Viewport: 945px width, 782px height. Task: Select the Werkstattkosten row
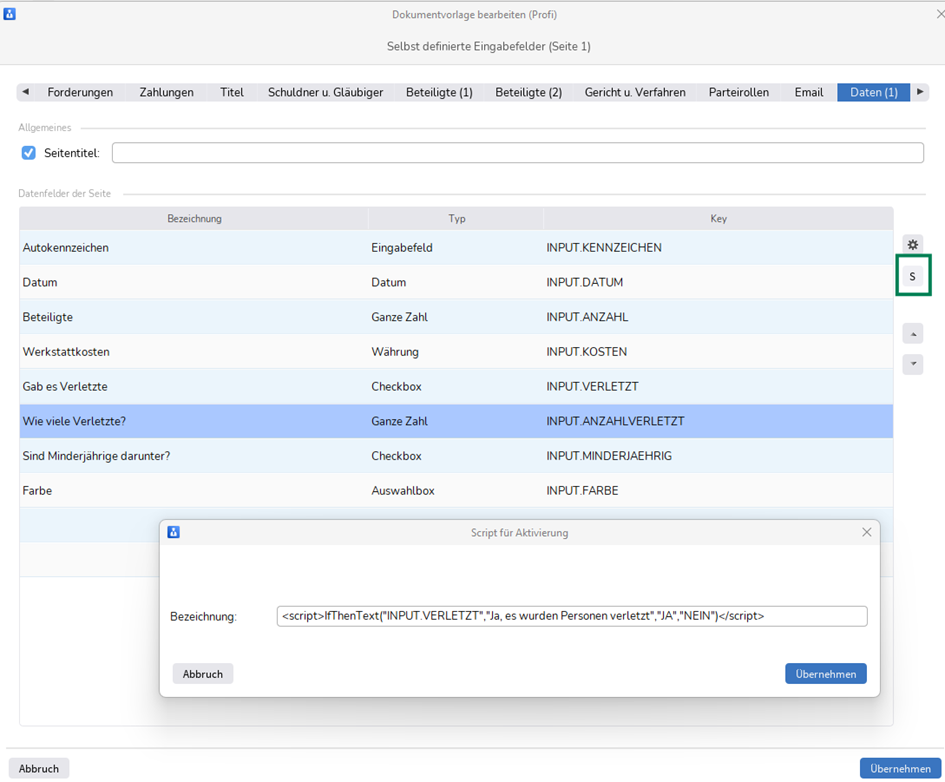pyautogui.click(x=456, y=352)
